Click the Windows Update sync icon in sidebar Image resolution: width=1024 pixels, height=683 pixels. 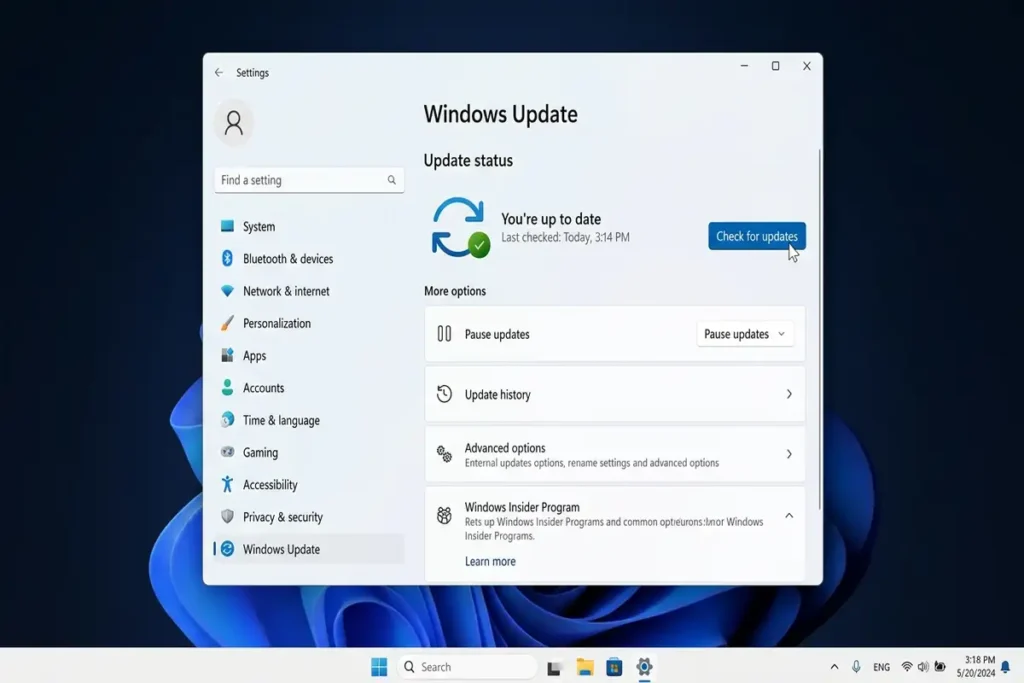click(x=227, y=548)
